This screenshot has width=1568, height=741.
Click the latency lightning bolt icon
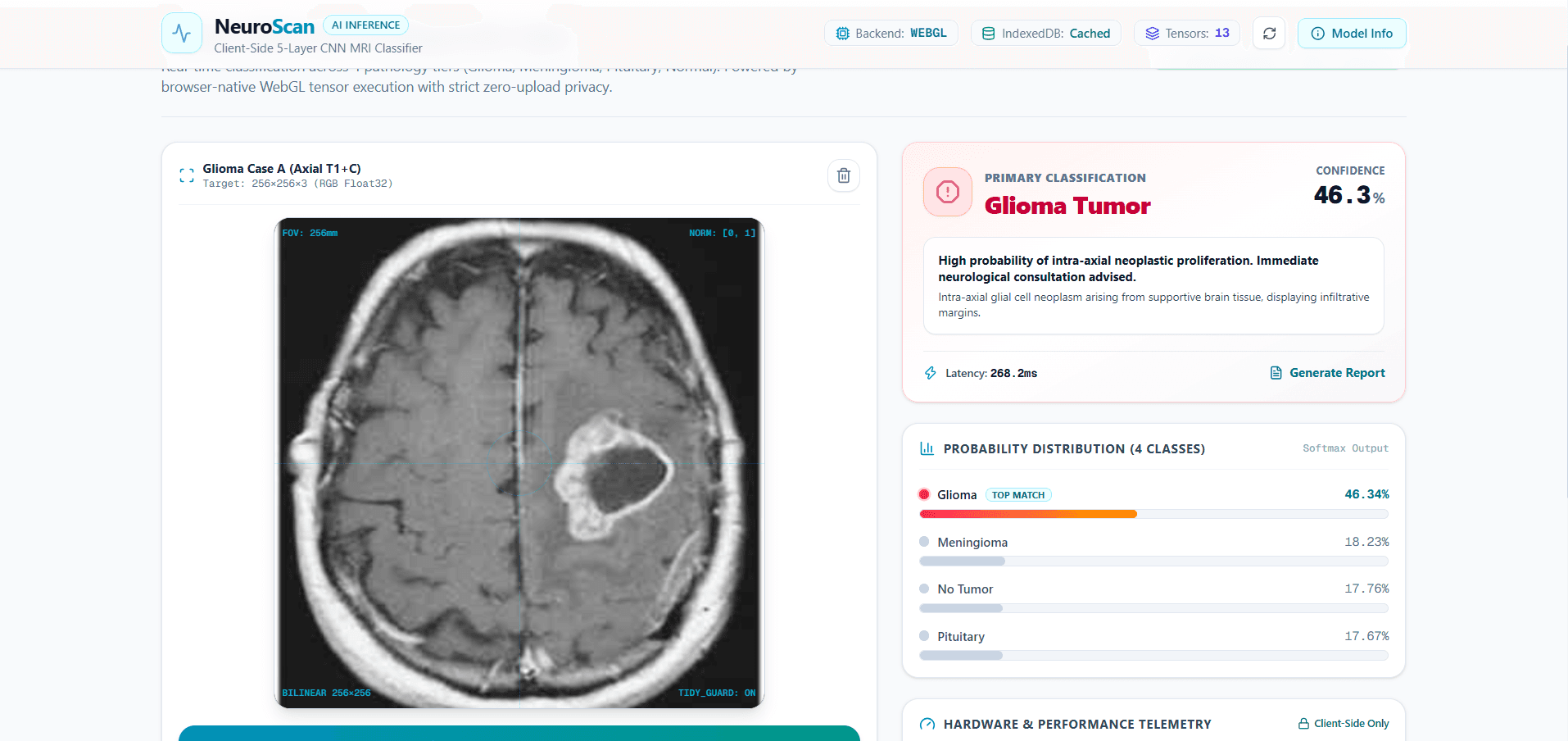click(931, 373)
